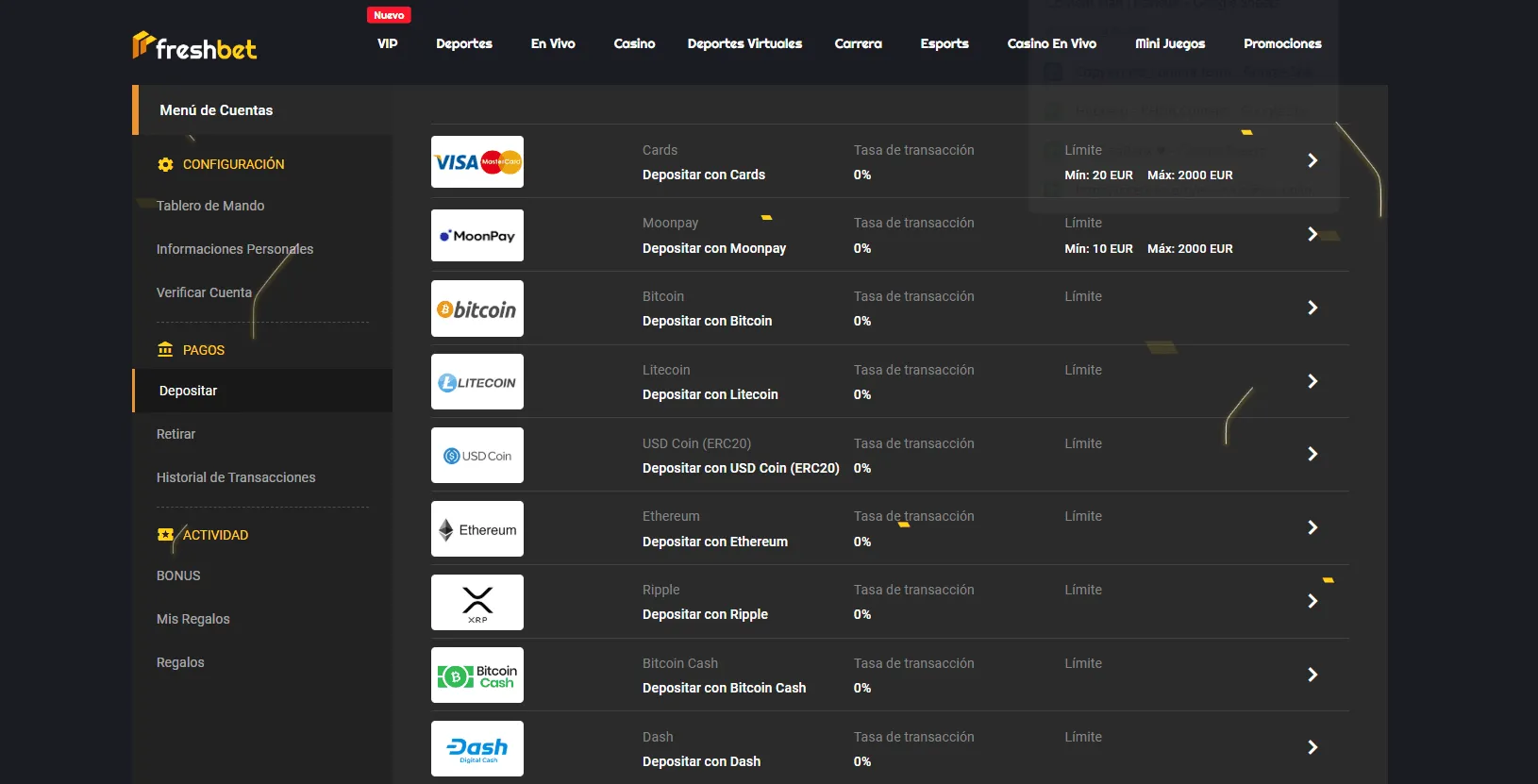The width and height of the screenshot is (1538, 784).
Task: Select the Litecoin payment logo
Action: coord(477,382)
